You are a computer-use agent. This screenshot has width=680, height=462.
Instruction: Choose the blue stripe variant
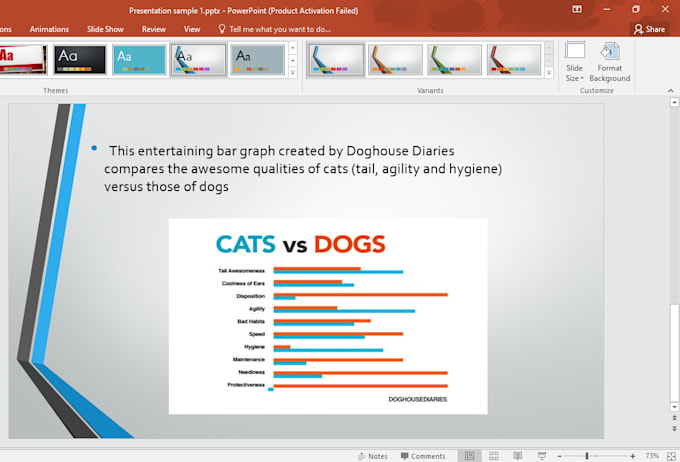(x=336, y=59)
